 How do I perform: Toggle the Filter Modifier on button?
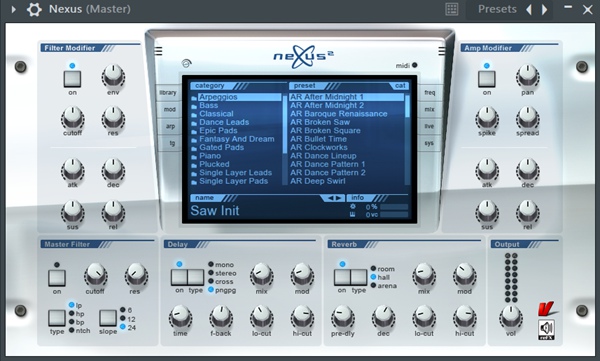(x=72, y=79)
